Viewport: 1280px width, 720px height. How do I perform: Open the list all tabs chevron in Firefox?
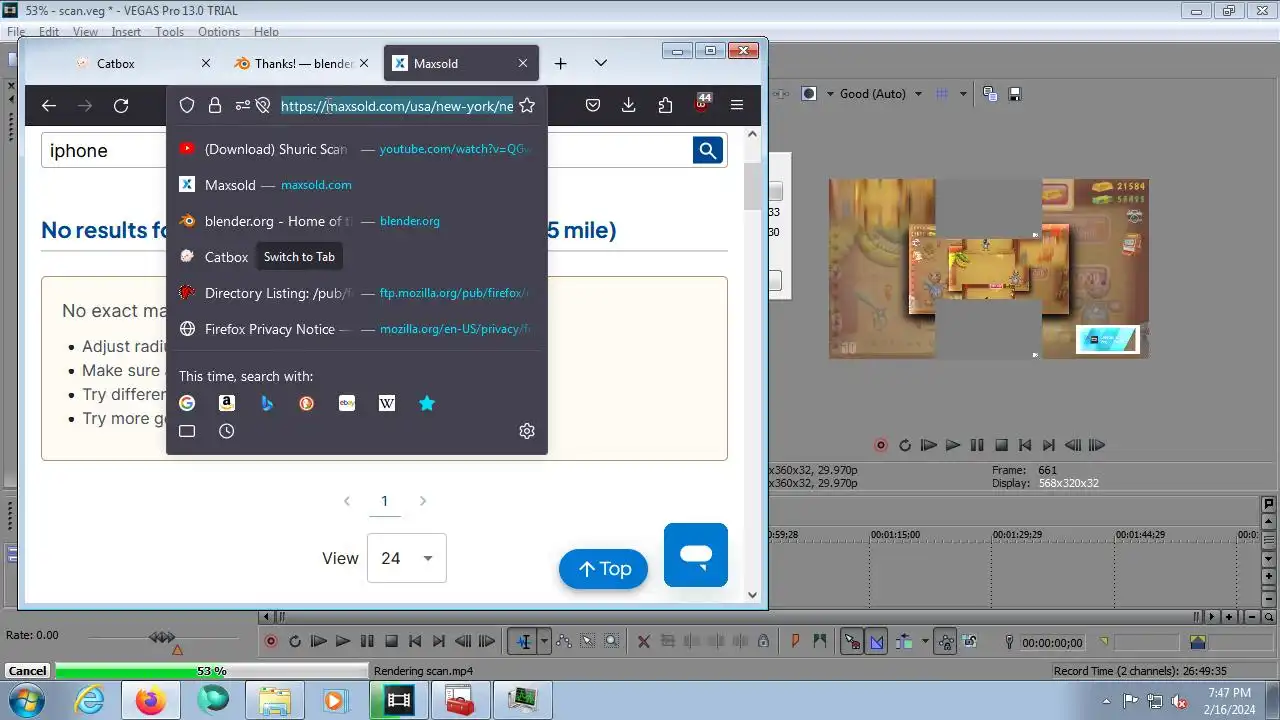(x=600, y=63)
